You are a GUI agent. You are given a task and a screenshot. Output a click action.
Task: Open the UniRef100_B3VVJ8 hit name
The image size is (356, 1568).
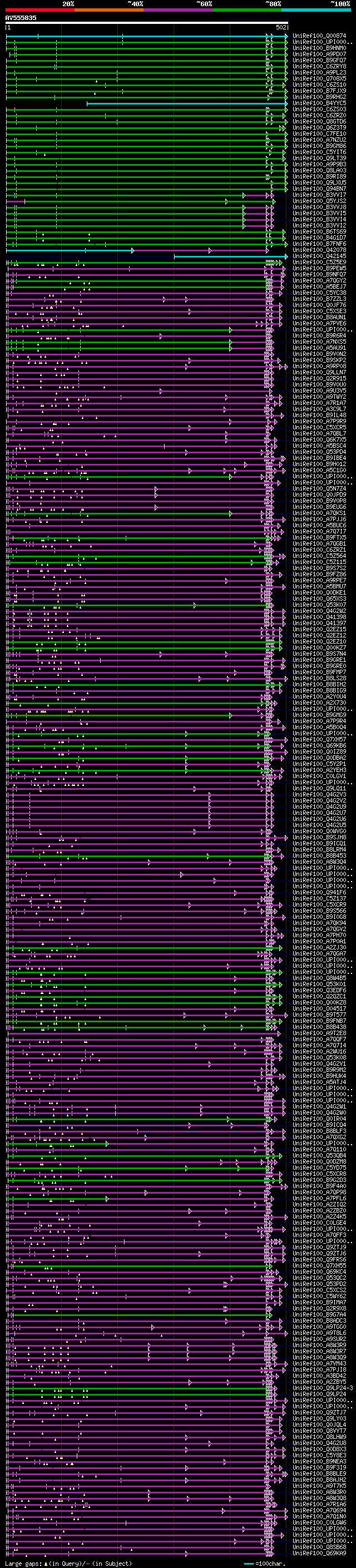pyautogui.click(x=319, y=207)
